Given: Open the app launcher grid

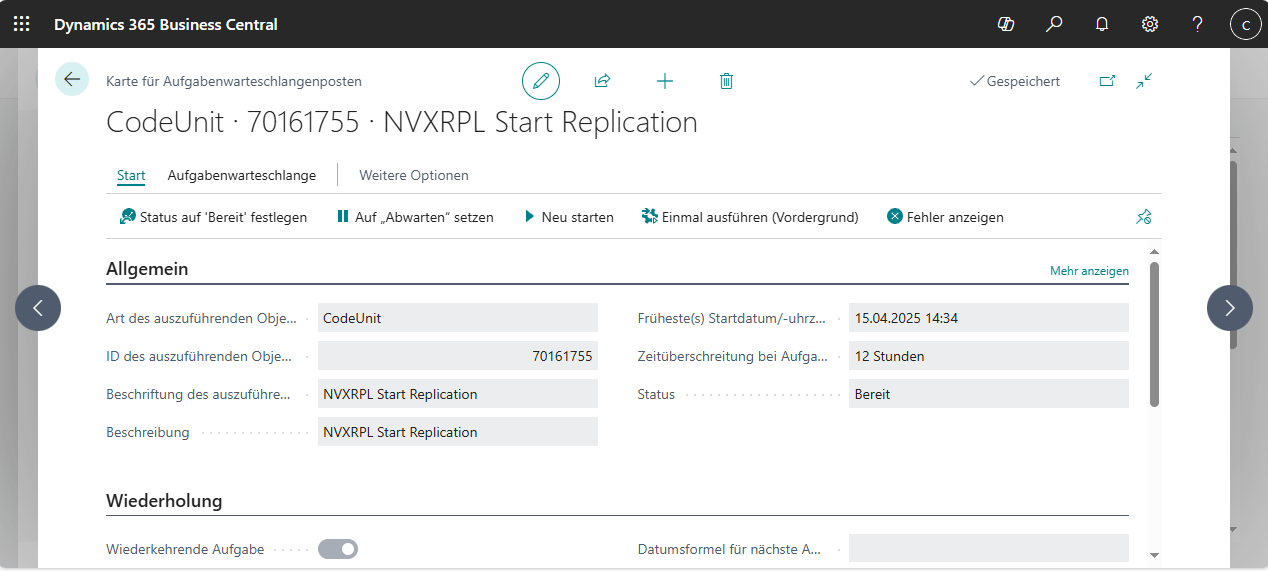Looking at the screenshot, I should coord(22,24).
